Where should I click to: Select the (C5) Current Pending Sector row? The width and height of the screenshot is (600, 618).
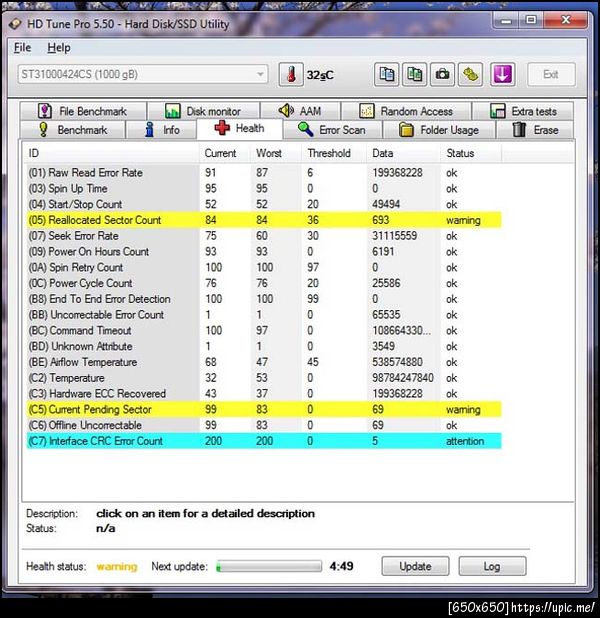click(x=264, y=409)
